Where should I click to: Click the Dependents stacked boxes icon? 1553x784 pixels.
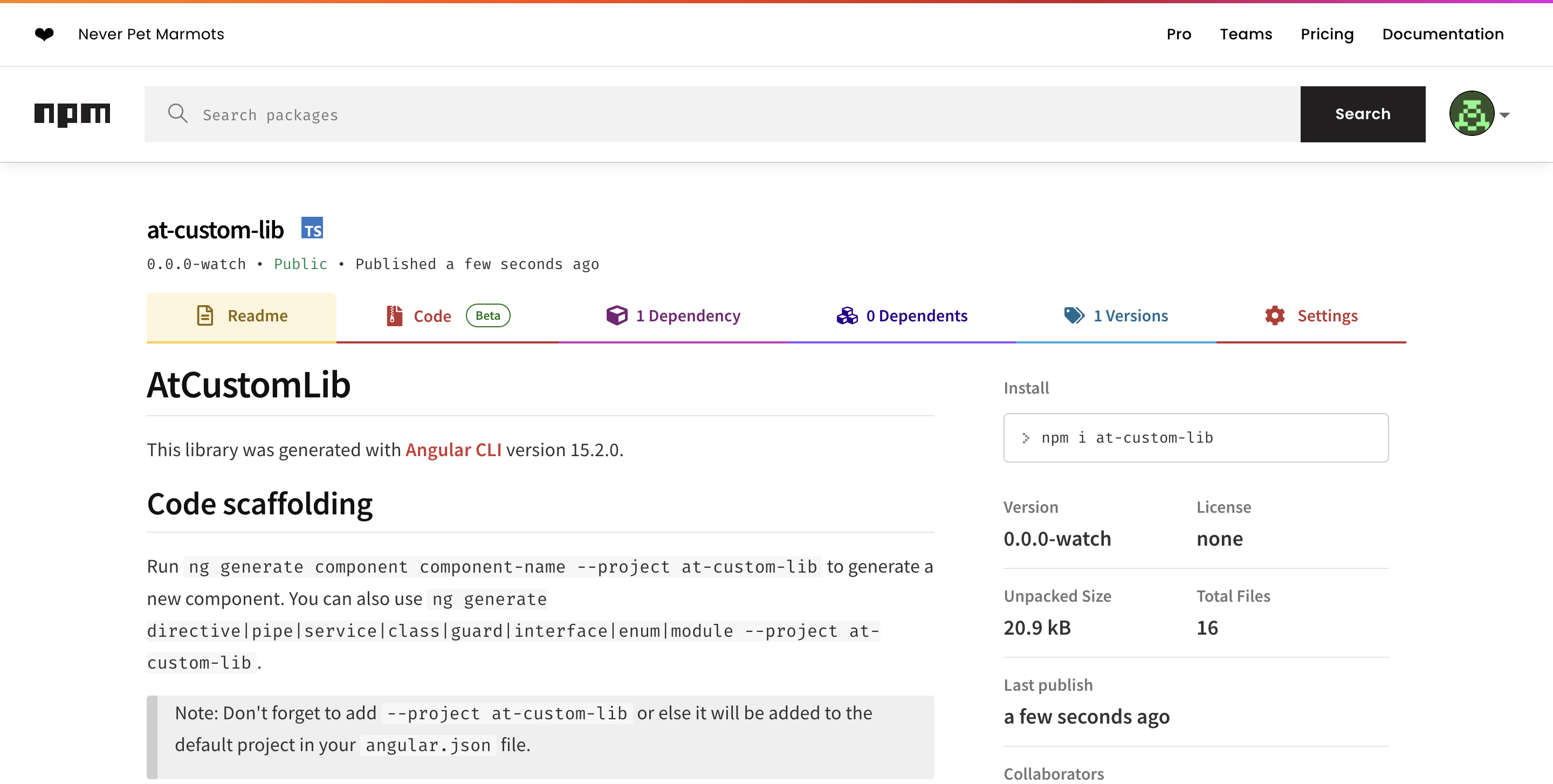coord(847,315)
